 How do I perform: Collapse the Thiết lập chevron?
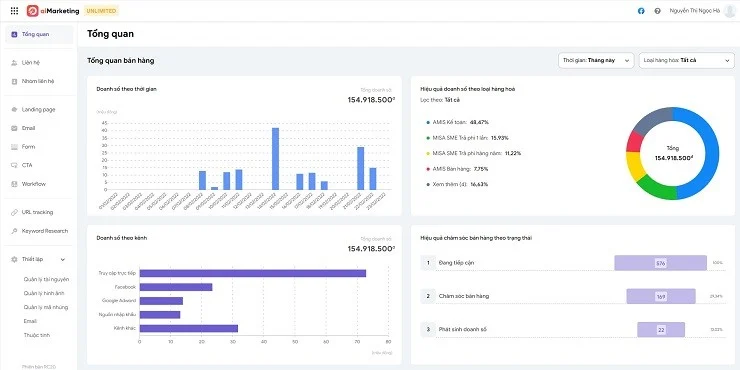coord(63,260)
